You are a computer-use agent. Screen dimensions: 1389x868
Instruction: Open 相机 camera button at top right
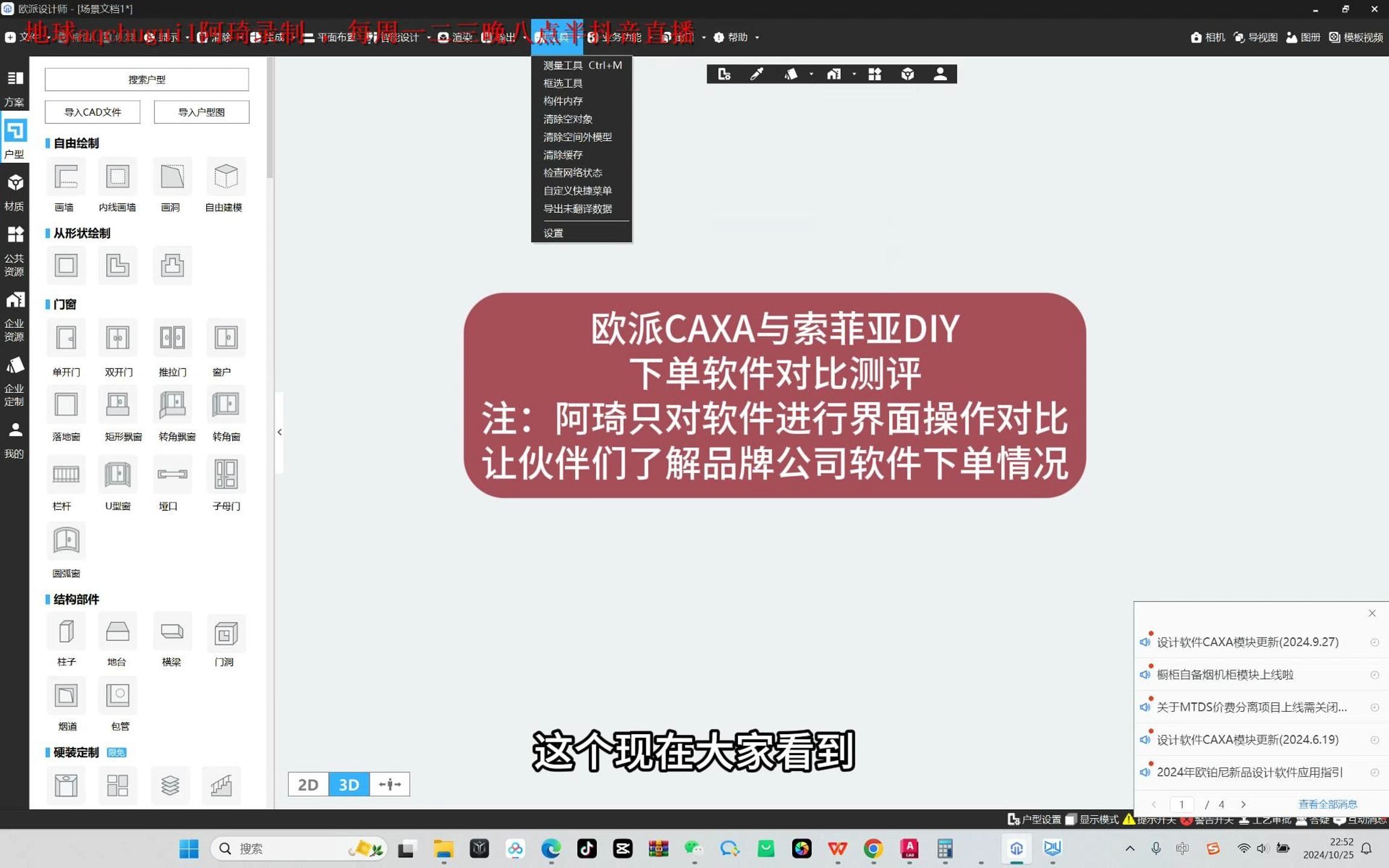click(1208, 37)
